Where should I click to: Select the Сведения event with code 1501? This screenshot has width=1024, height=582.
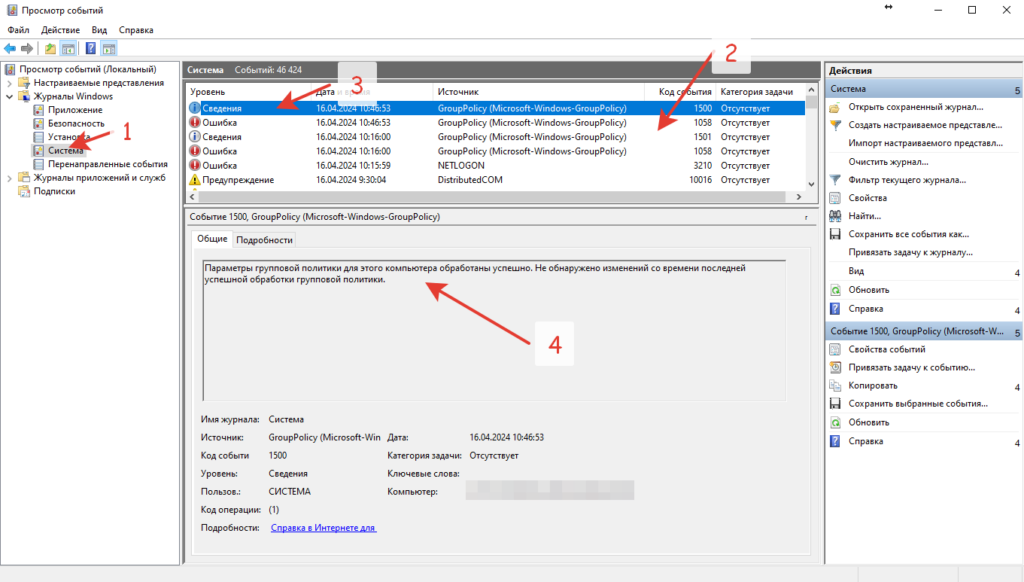(496, 137)
